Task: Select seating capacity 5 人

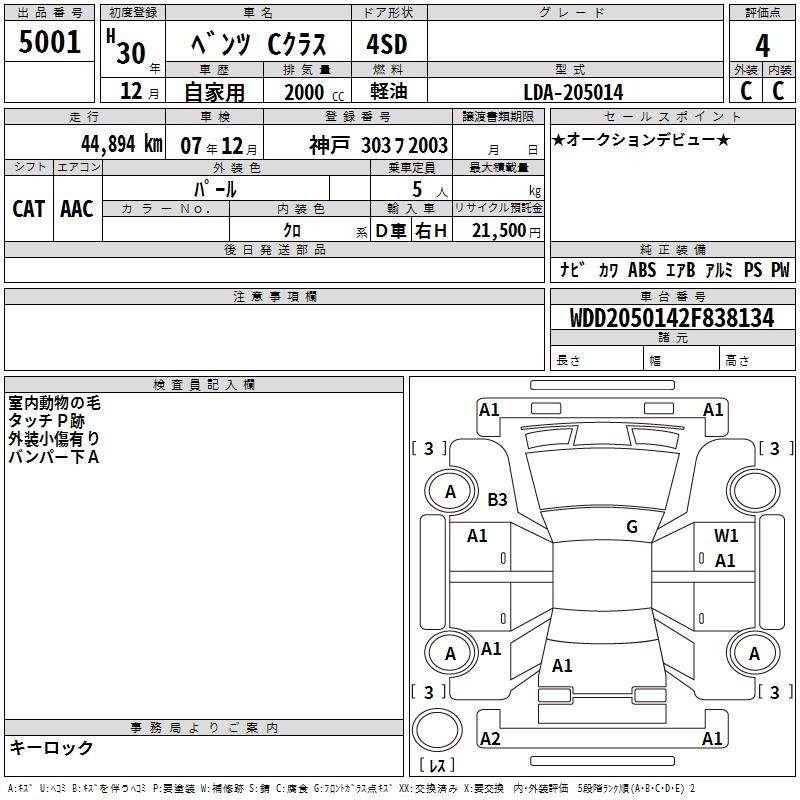Action: point(430,190)
